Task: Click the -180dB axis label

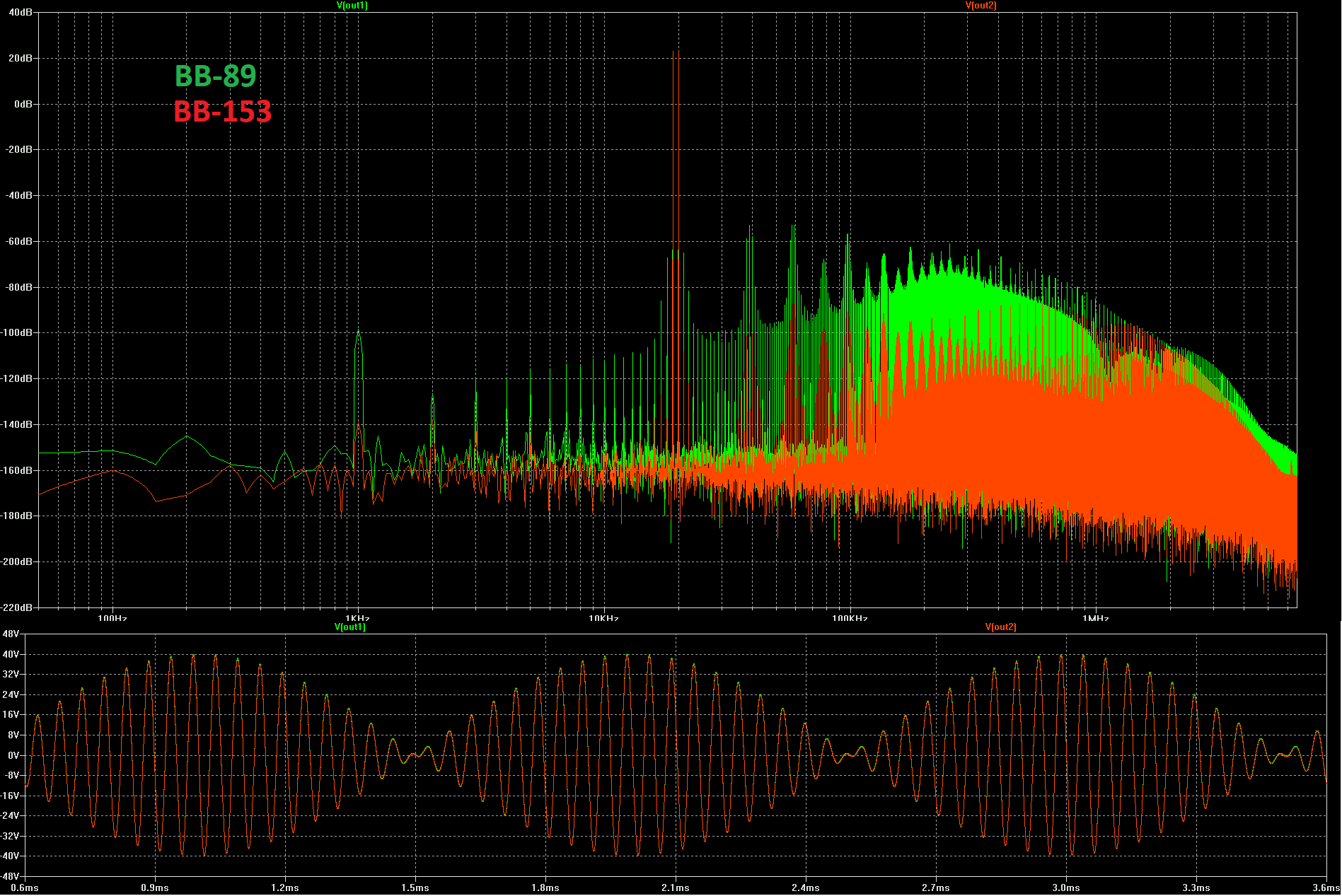Action: point(17,516)
